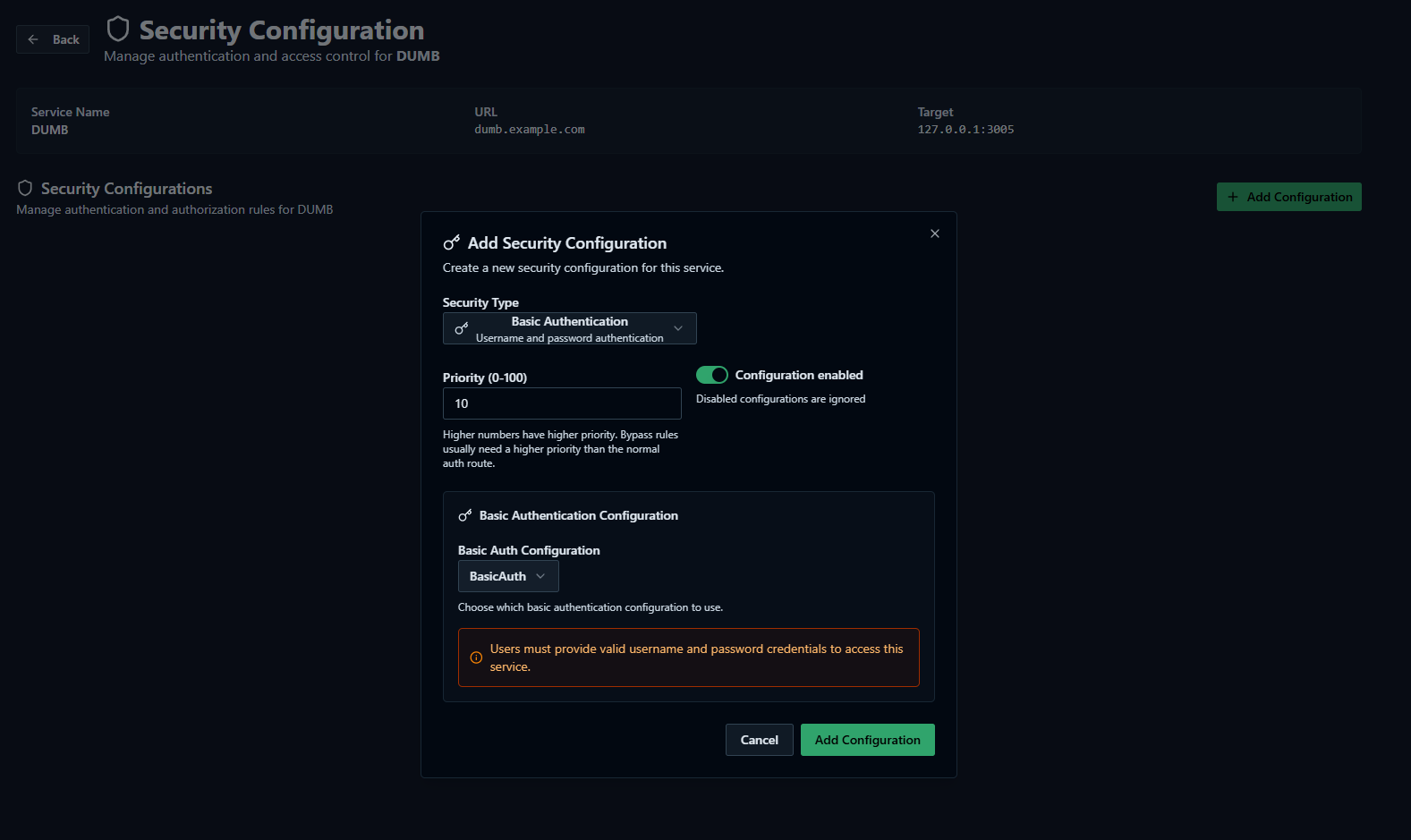Toggle the Configuration enabled switch
Viewport: 1411px width, 840px height.
click(x=712, y=375)
